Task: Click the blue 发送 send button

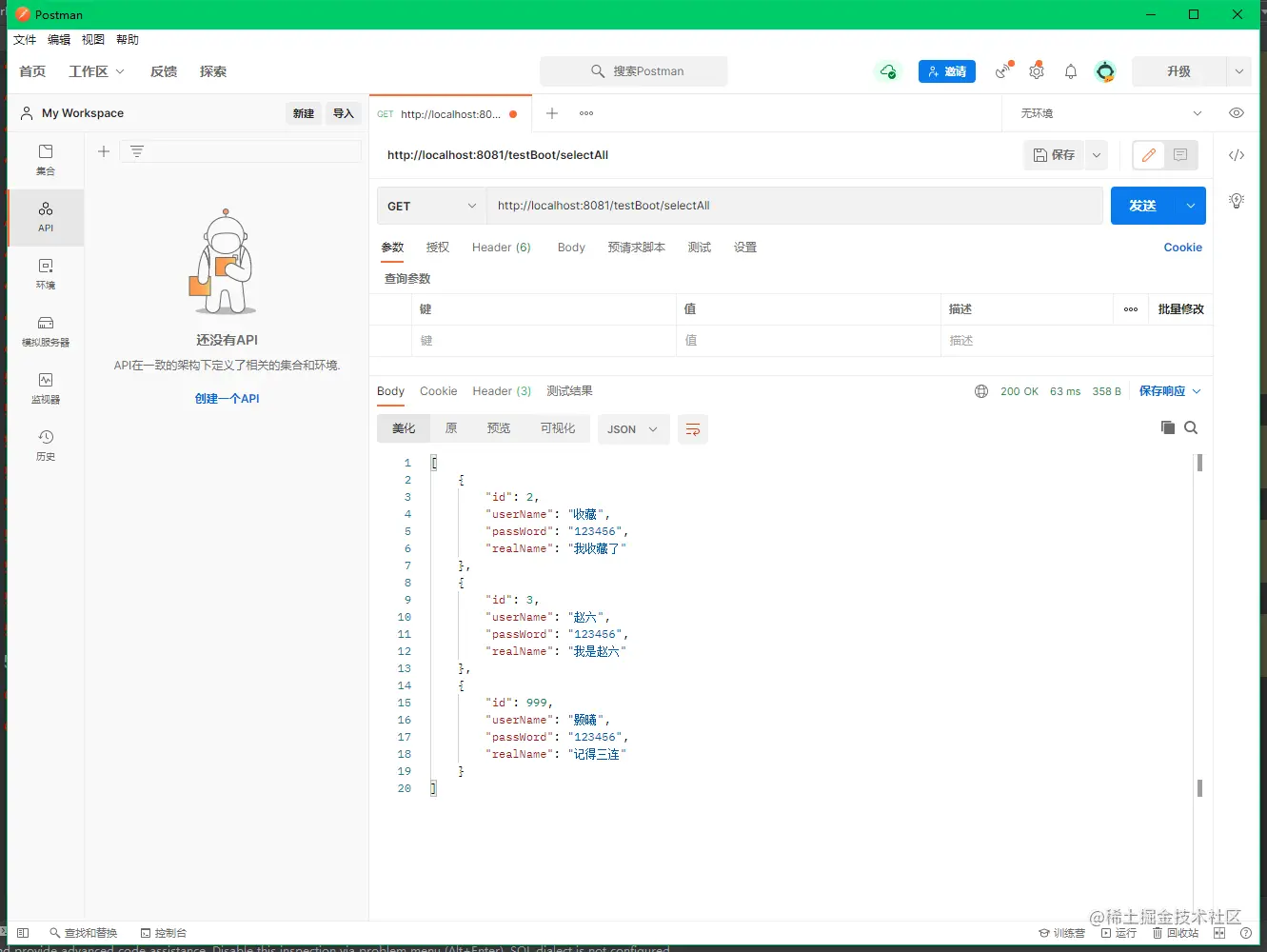Action: tap(1143, 206)
